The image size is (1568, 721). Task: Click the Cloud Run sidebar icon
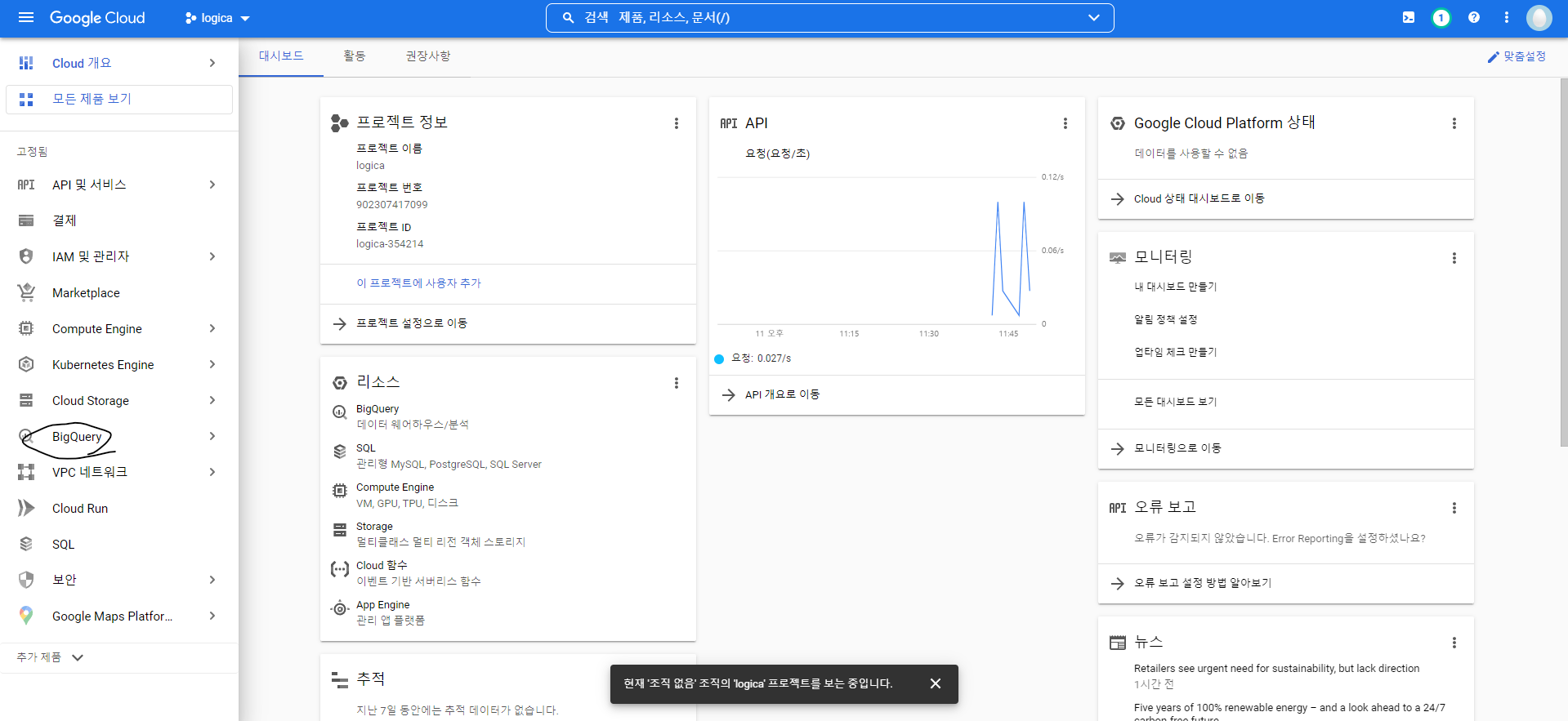pos(26,508)
